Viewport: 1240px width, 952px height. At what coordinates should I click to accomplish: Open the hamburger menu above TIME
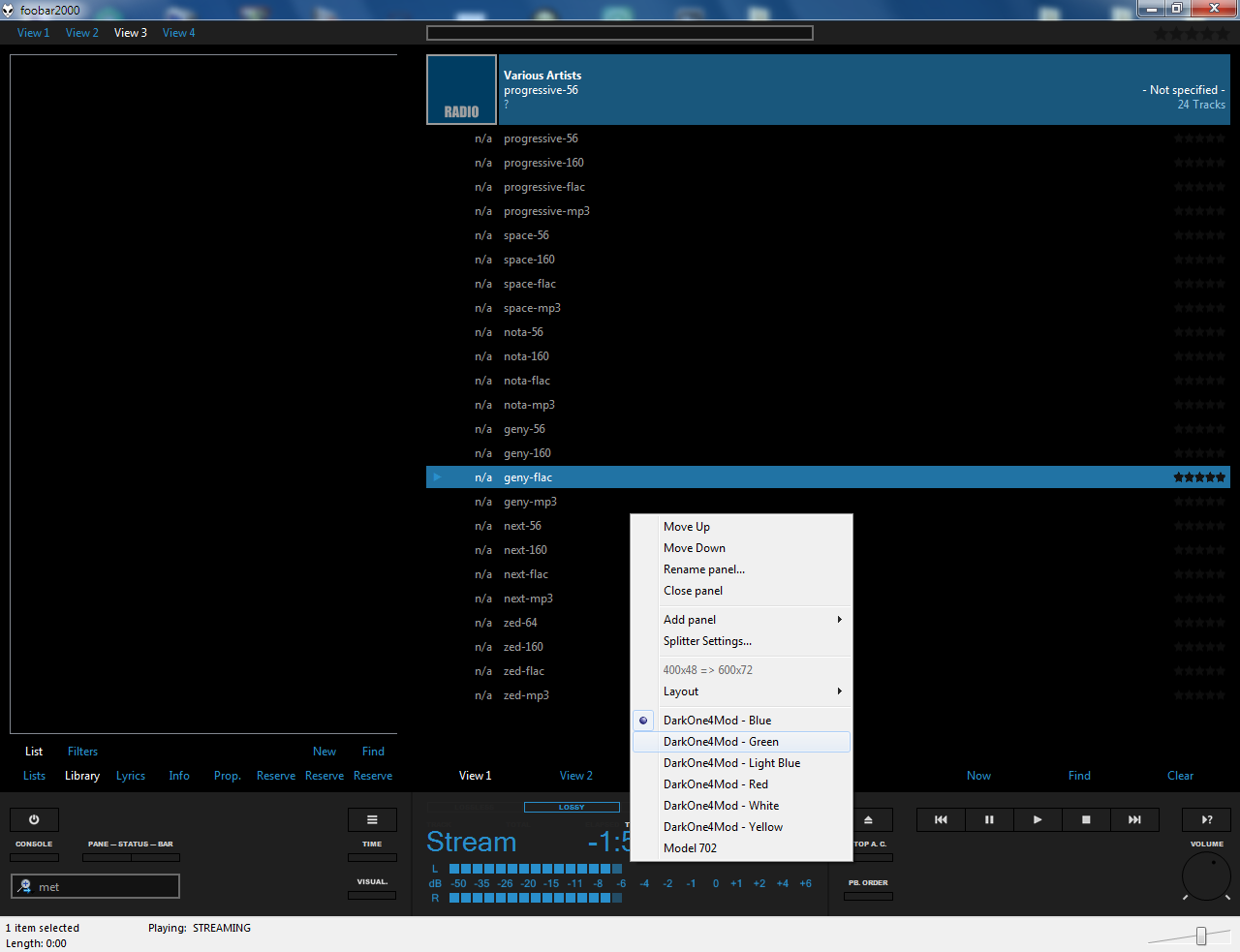(x=372, y=820)
